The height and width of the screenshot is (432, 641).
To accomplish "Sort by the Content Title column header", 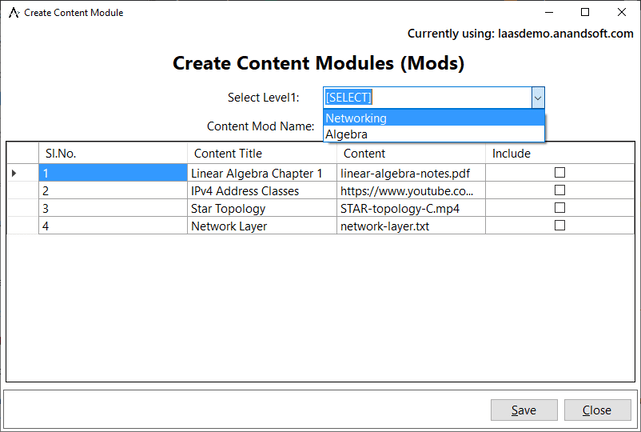I will (x=261, y=153).
